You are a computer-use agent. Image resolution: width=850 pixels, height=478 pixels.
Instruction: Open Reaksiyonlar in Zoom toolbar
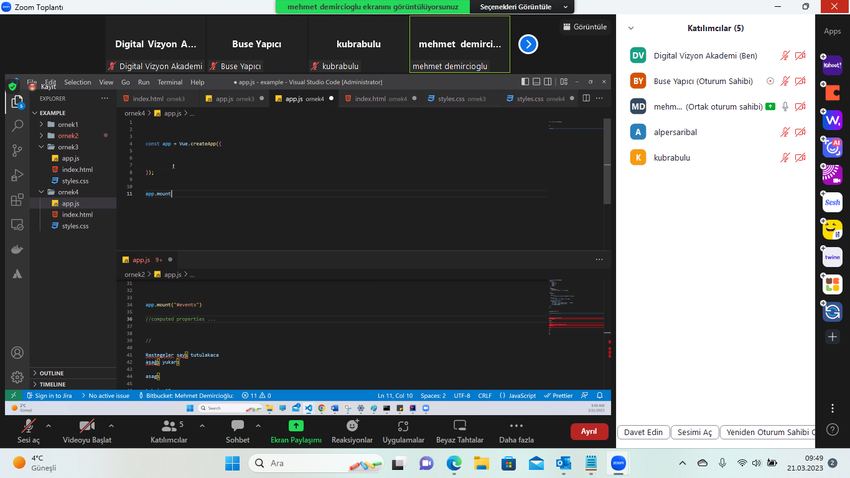click(x=352, y=431)
